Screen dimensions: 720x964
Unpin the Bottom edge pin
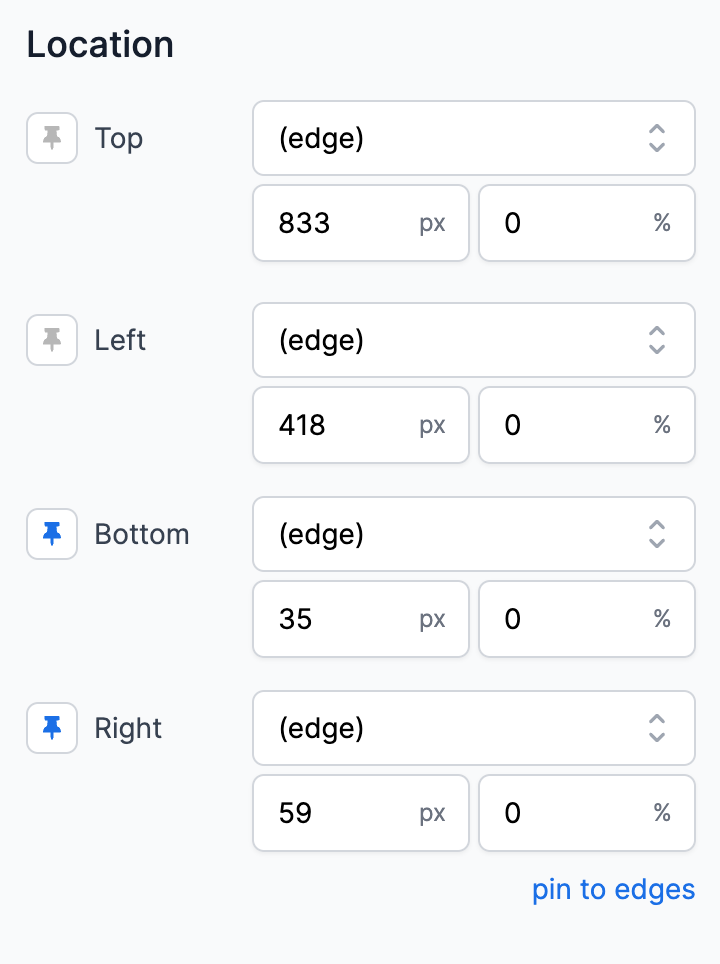pyautogui.click(x=52, y=534)
